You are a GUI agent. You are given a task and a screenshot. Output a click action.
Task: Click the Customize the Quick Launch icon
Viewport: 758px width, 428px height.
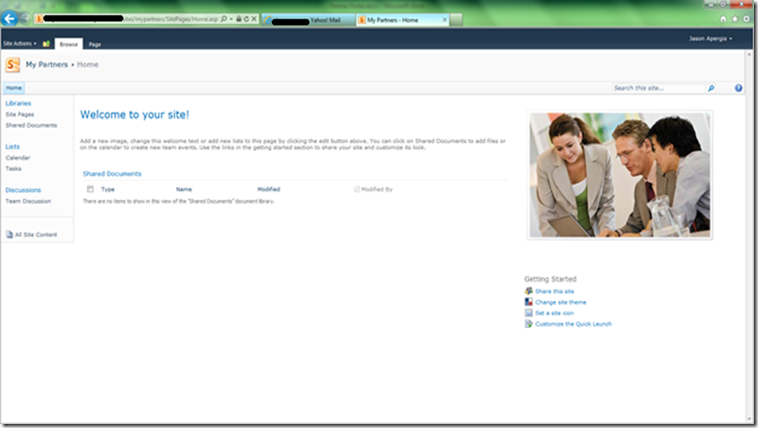[529, 324]
